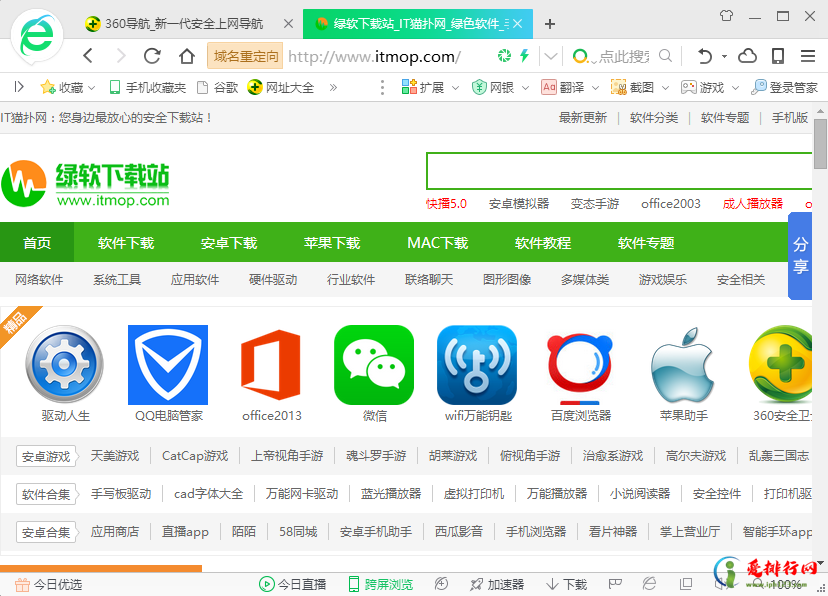Click the green-bordered site search box

(x=619, y=171)
